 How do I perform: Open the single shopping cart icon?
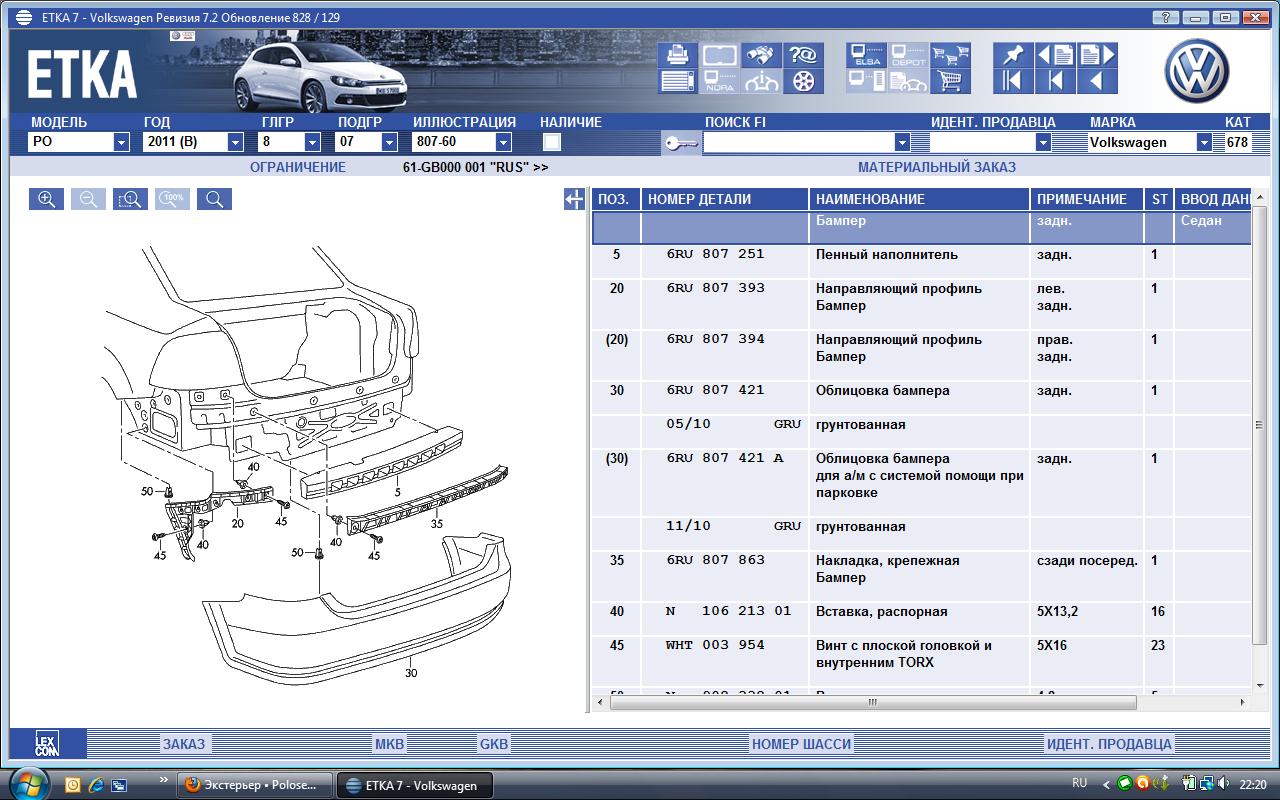950,81
